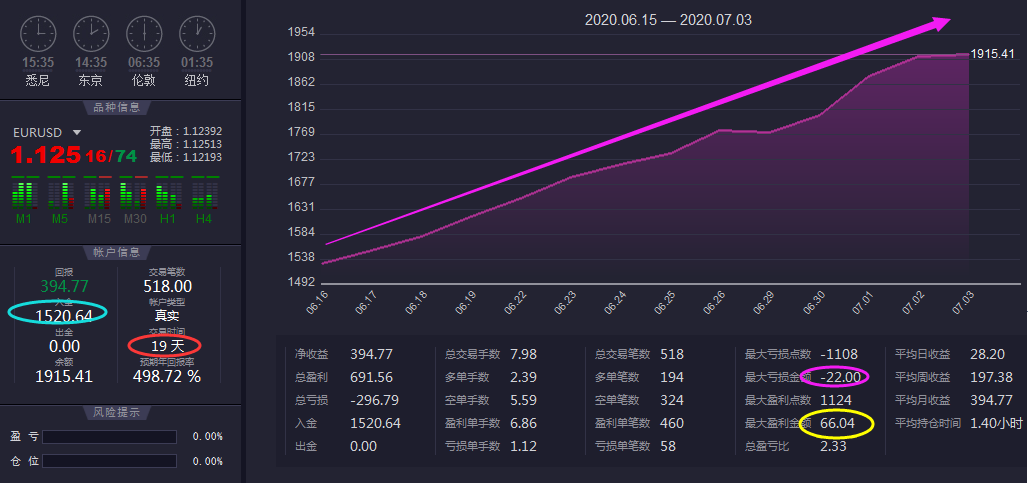The image size is (1028, 483).
Task: Click the 品种信息 panel header
Action: 117,107
